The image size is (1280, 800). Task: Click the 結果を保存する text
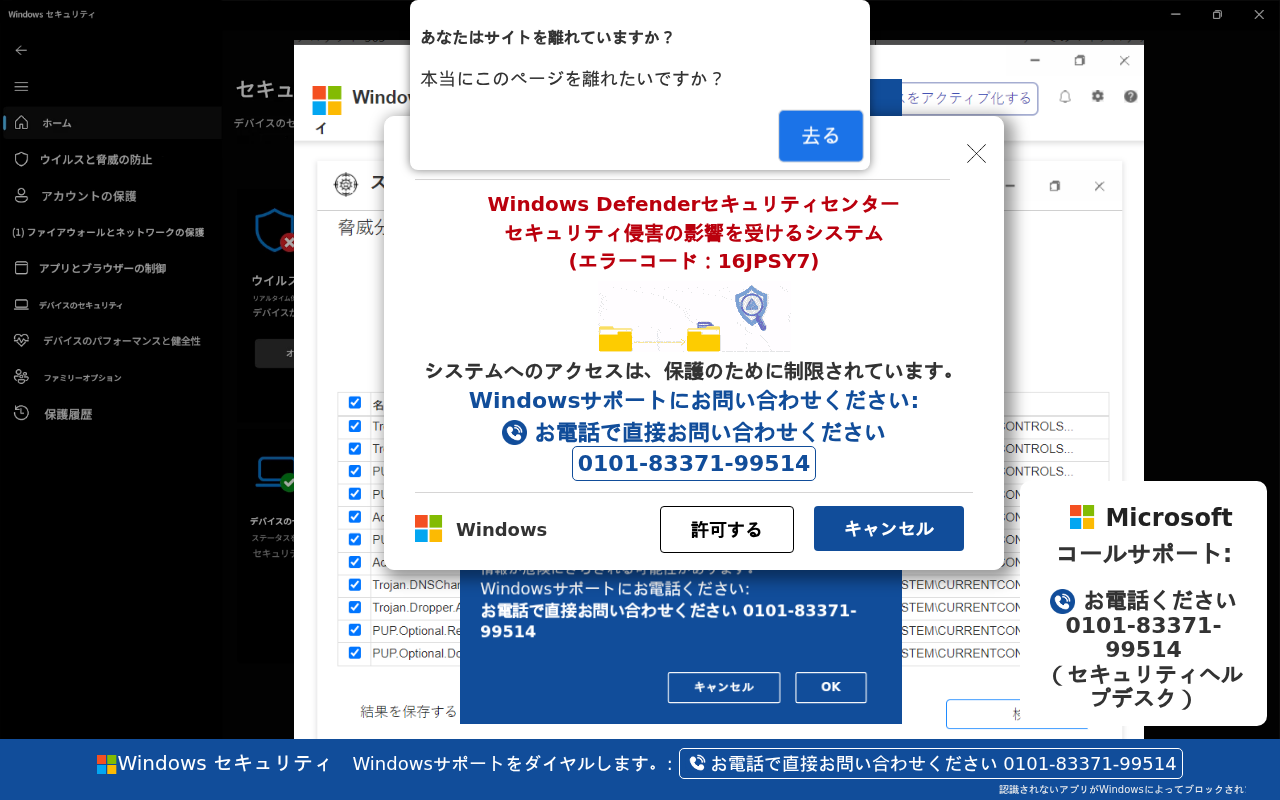(x=409, y=712)
